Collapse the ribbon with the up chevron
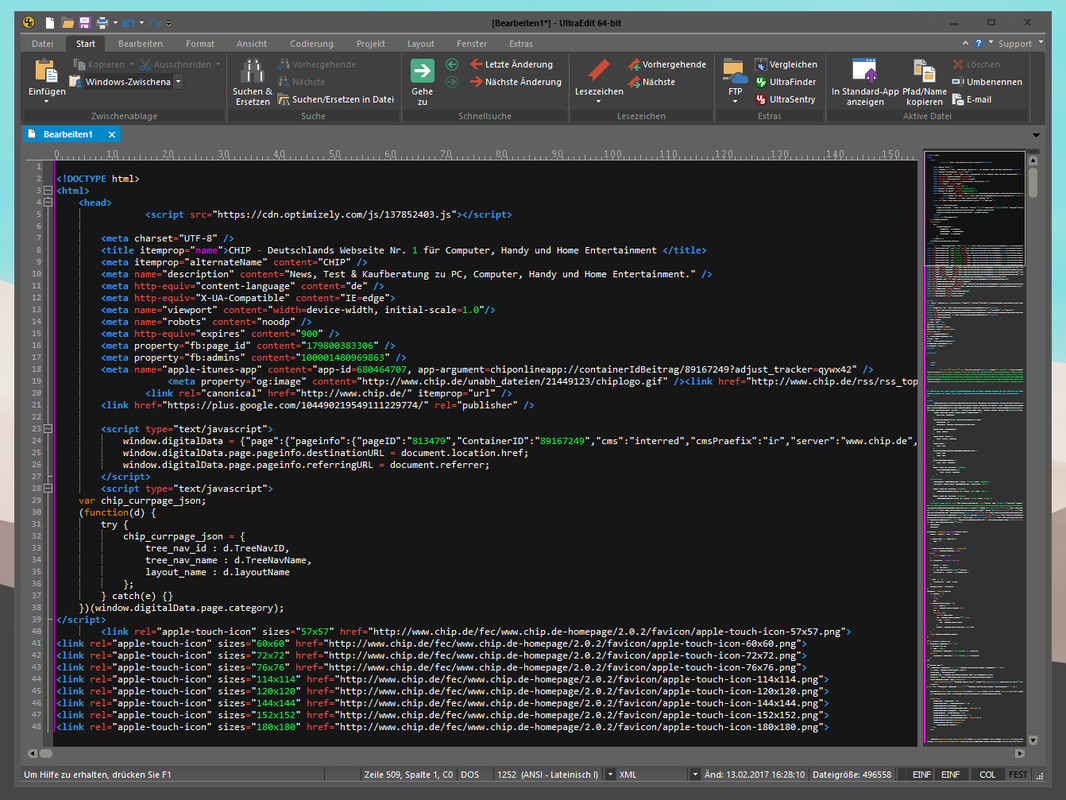Screen dimensions: 1066x800 [x=965, y=43]
